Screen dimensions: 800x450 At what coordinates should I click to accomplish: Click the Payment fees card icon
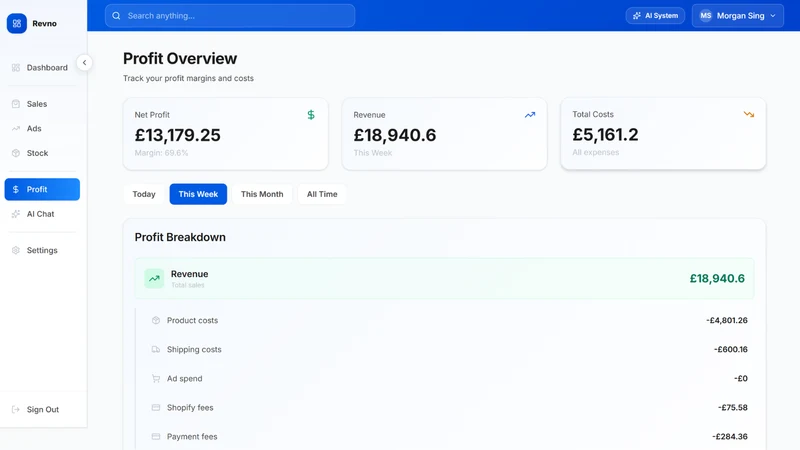[x=156, y=437]
